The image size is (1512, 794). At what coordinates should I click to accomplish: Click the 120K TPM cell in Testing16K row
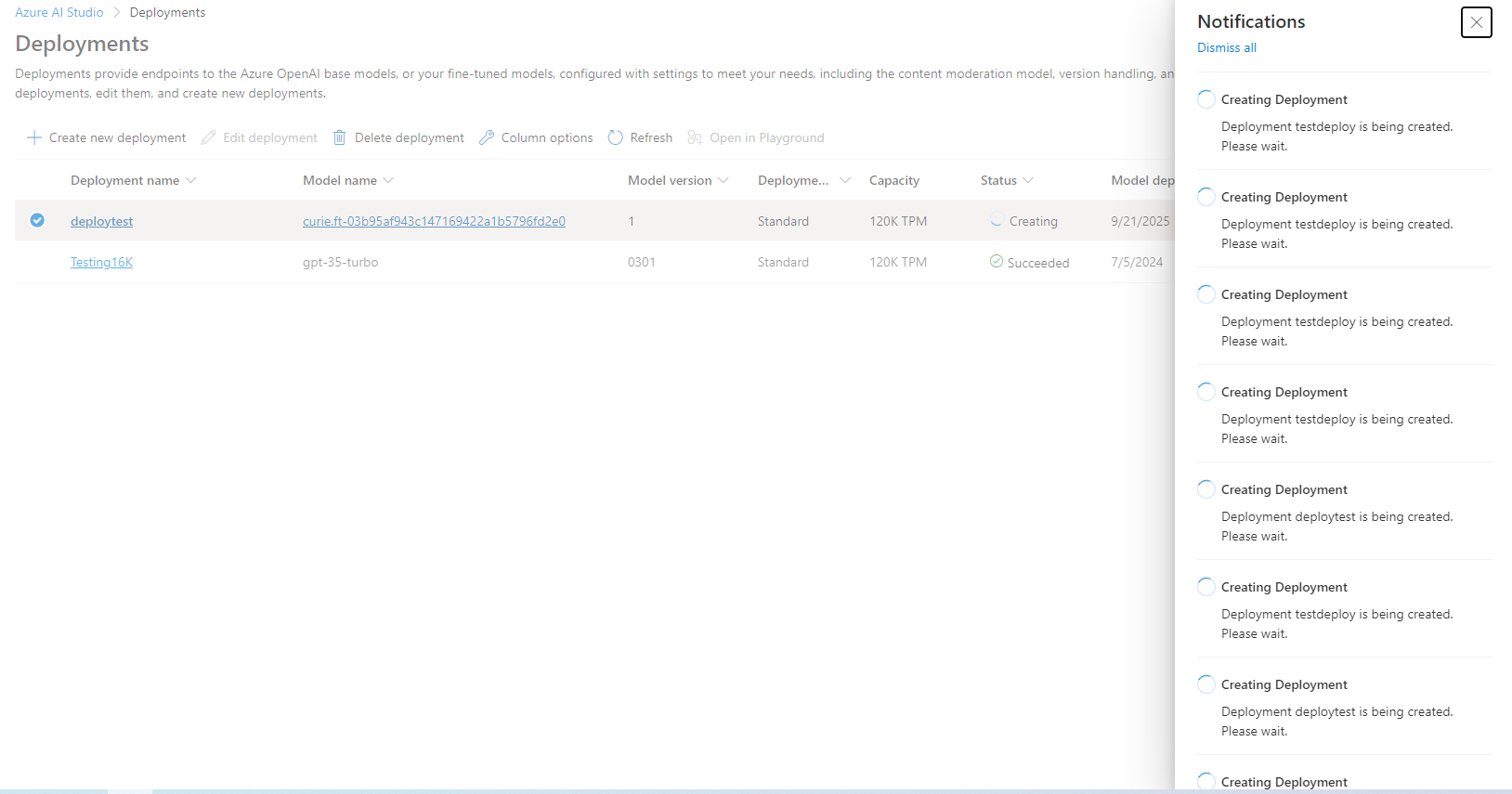(x=898, y=262)
